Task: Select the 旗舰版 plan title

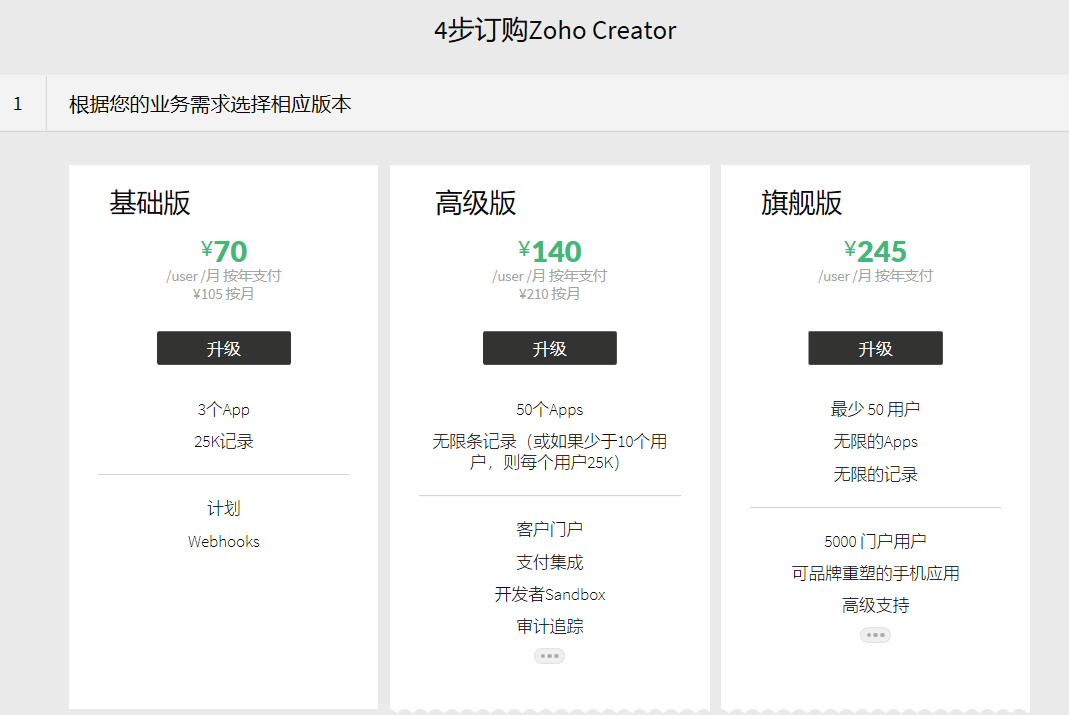Action: point(801,203)
